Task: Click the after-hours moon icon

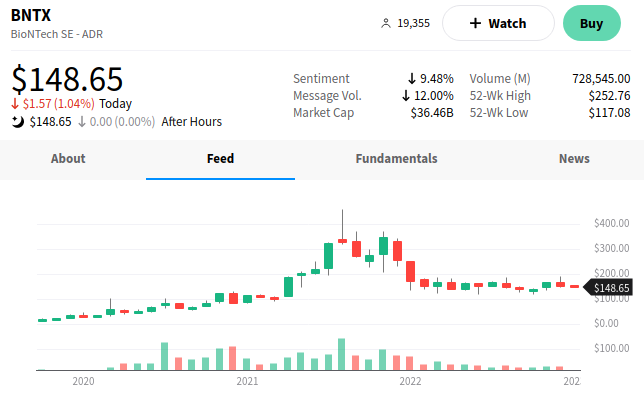Action: [x=17, y=122]
